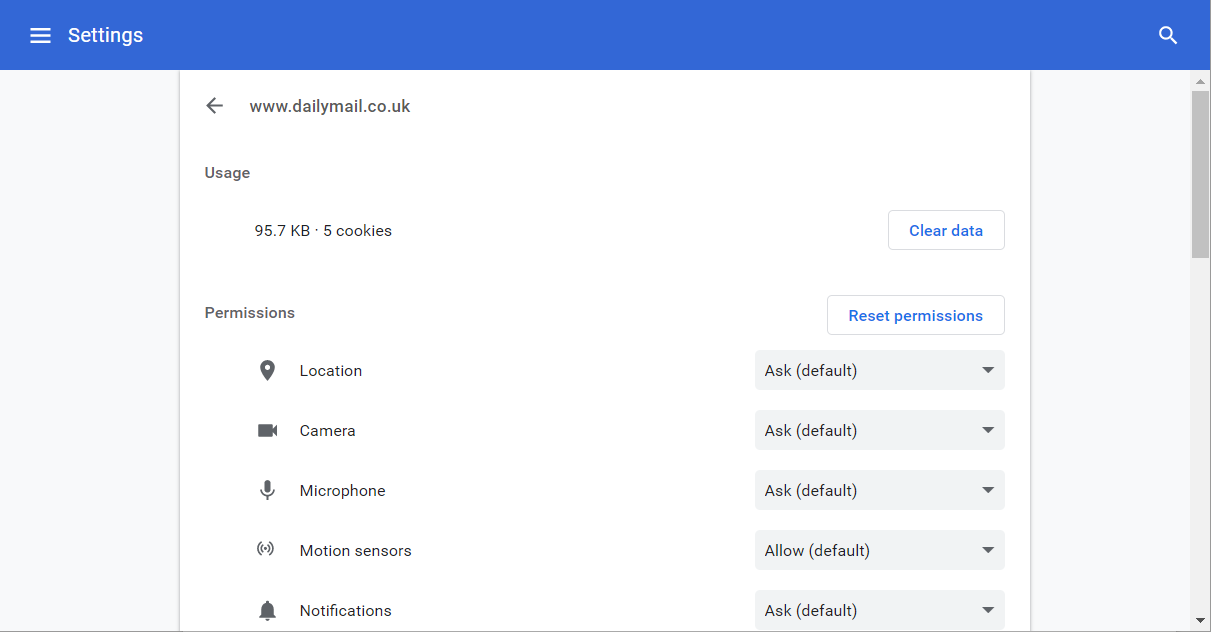Click the Permissions section heading
The height and width of the screenshot is (632, 1211).
250,313
